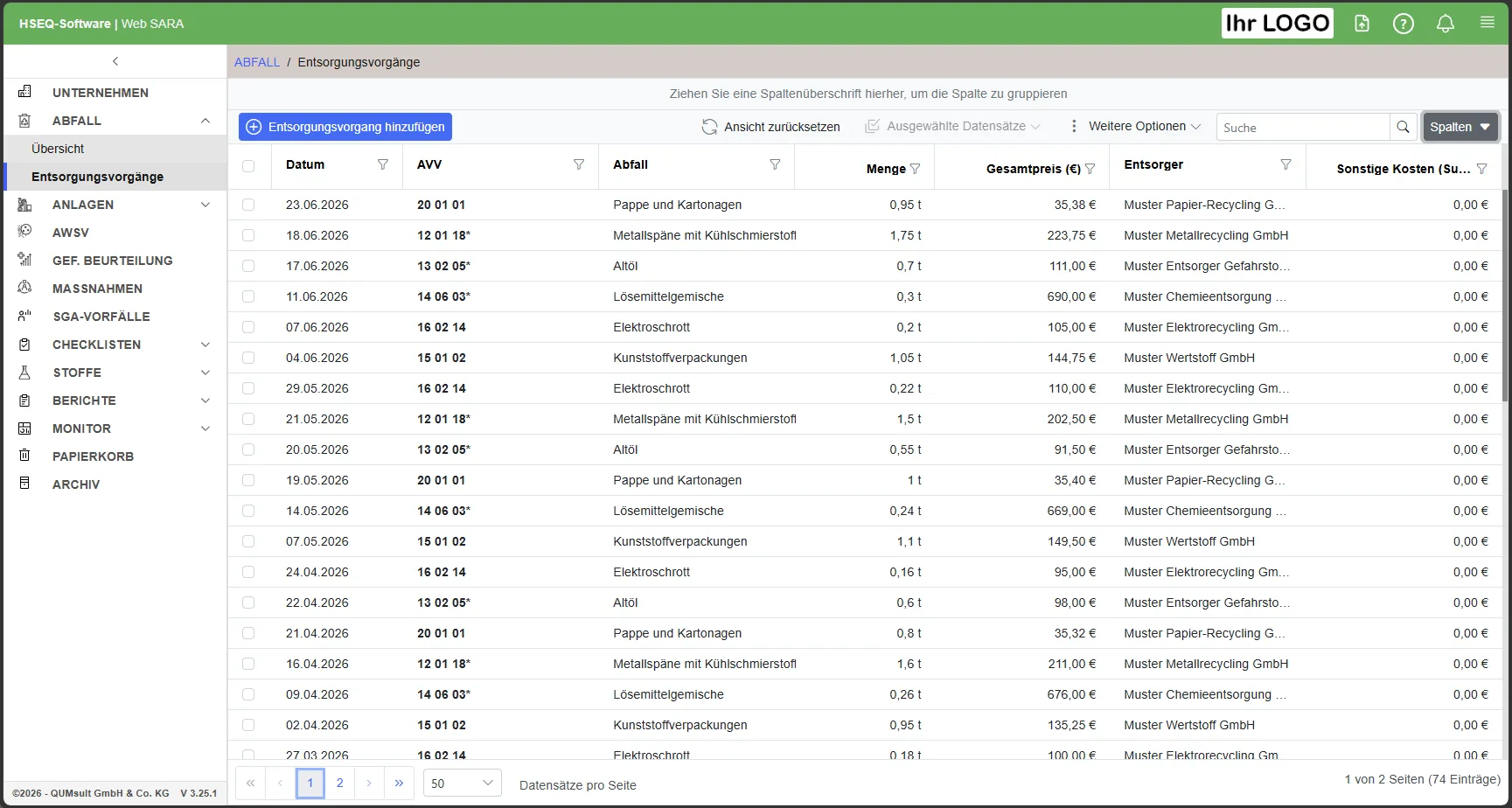Screen dimensions: 1512x808
Task: Click AVV code 20 01 01 for 23.06.2026
Action: click(441, 205)
